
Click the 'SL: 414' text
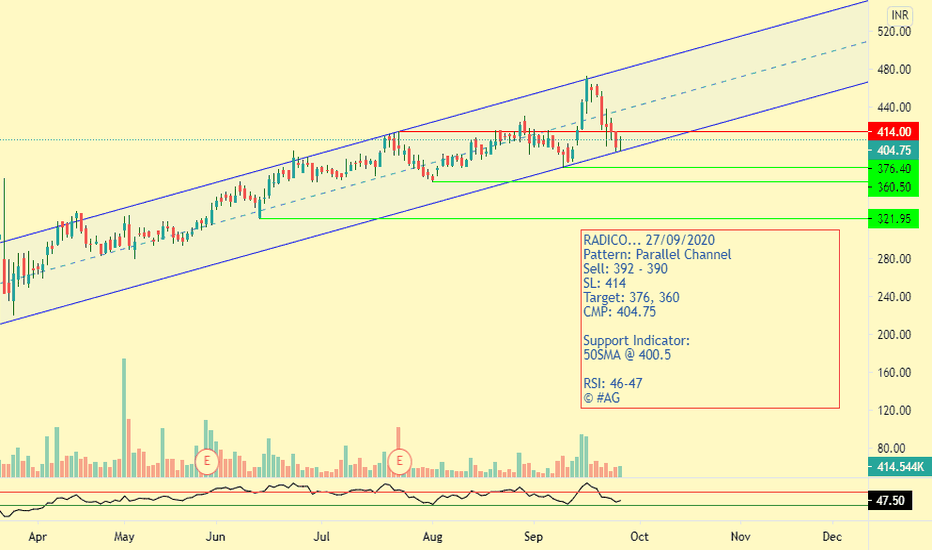point(604,283)
